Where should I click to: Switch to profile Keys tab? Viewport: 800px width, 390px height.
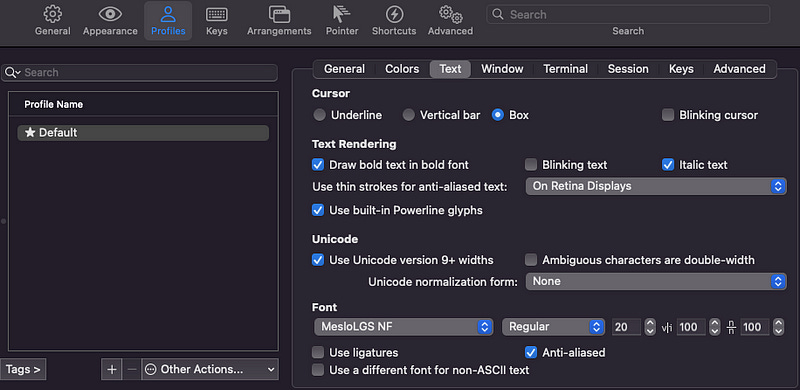[681, 69]
